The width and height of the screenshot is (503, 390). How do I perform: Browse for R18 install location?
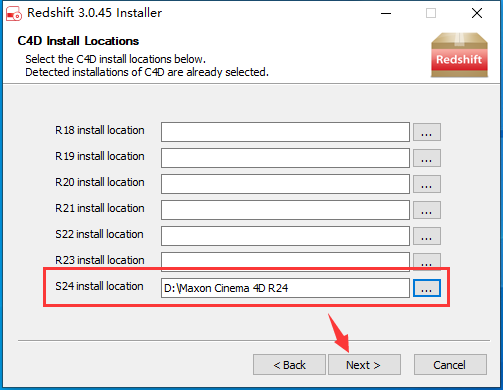[427, 132]
